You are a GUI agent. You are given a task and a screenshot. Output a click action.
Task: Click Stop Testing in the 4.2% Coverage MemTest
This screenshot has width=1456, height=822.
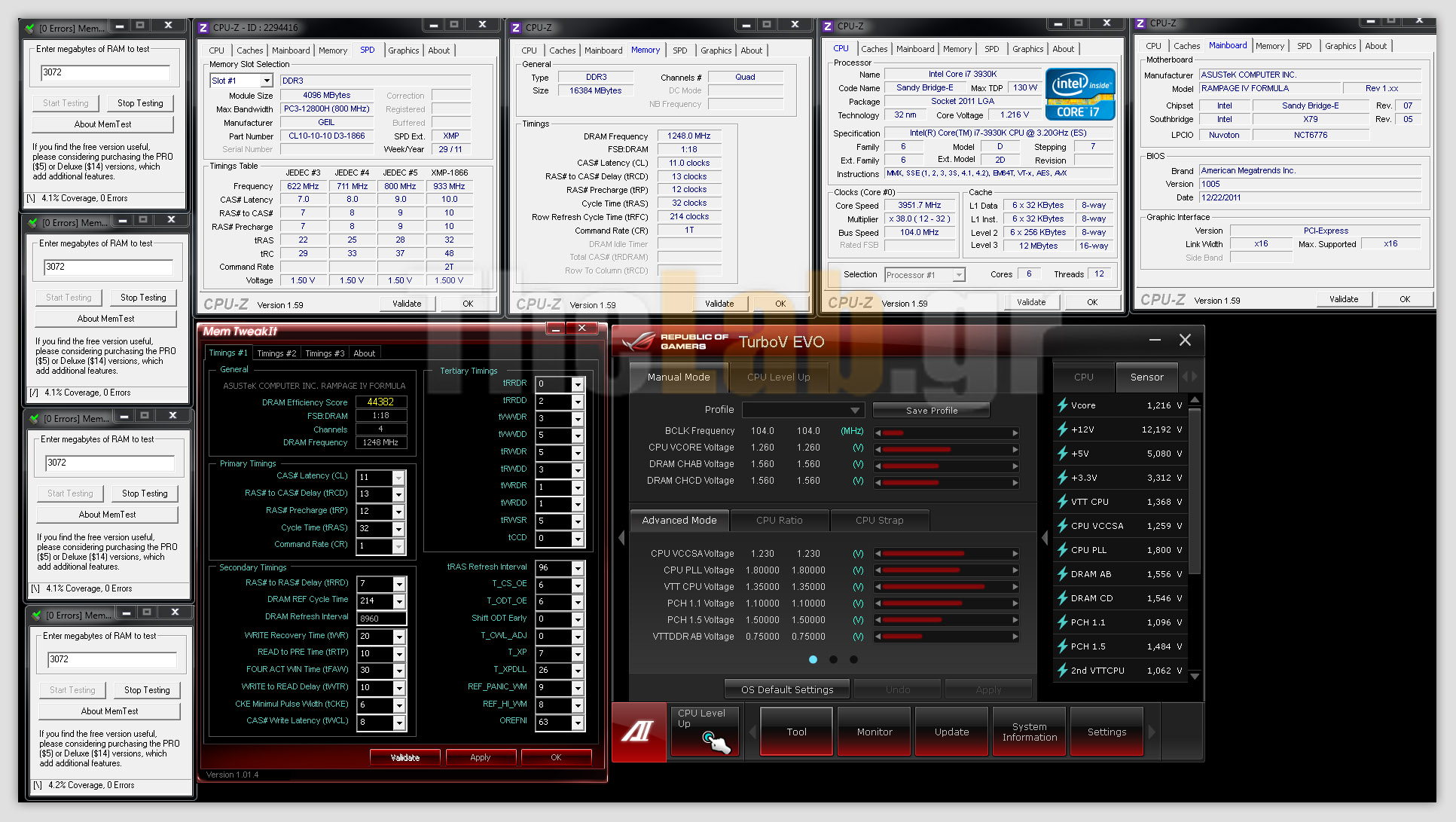147,690
